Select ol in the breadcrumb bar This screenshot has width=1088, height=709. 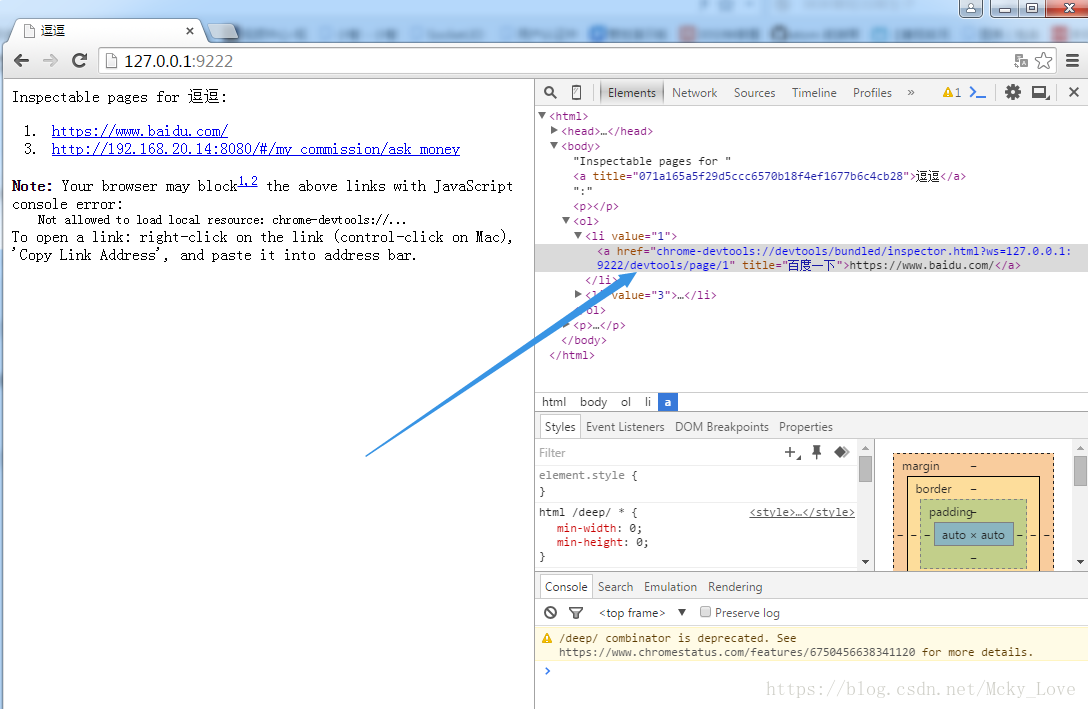click(x=626, y=402)
